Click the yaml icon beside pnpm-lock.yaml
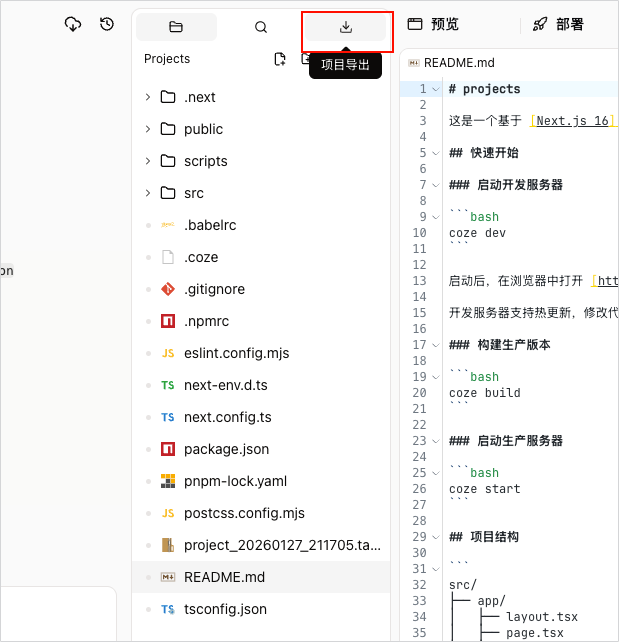Viewport: 619px width, 642px height. click(x=168, y=481)
